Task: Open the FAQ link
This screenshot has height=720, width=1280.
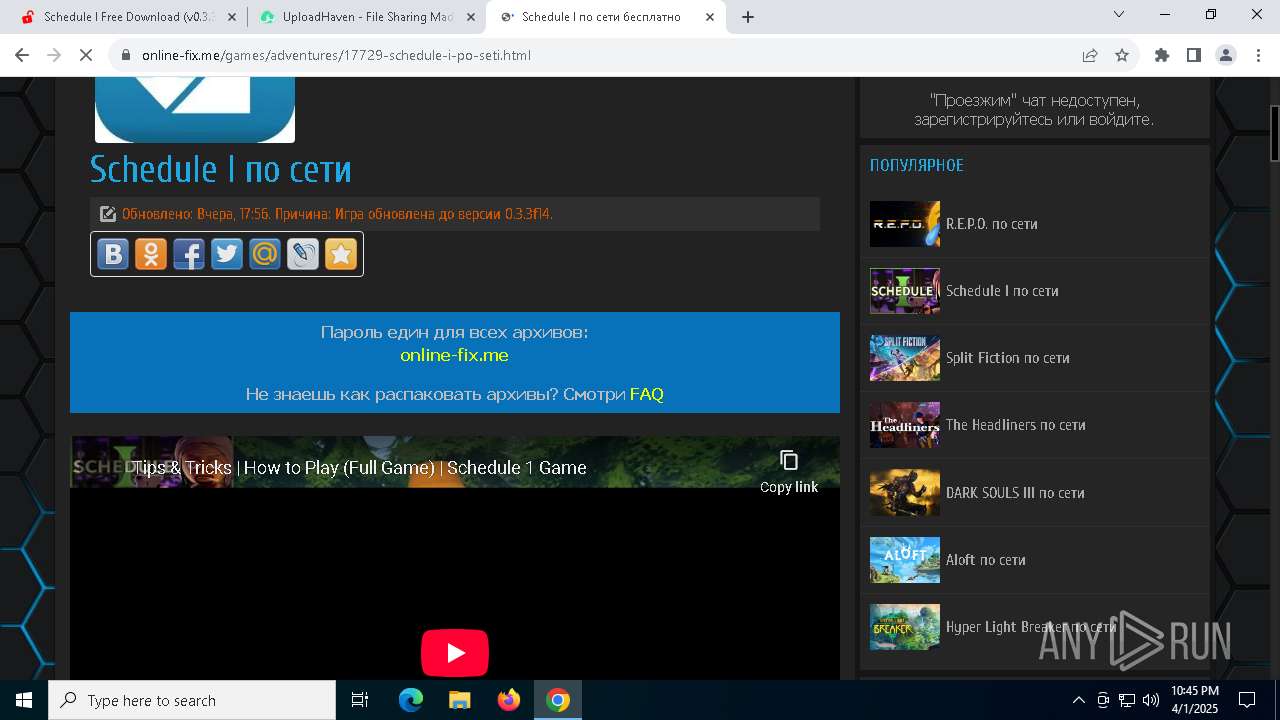Action: [x=647, y=394]
